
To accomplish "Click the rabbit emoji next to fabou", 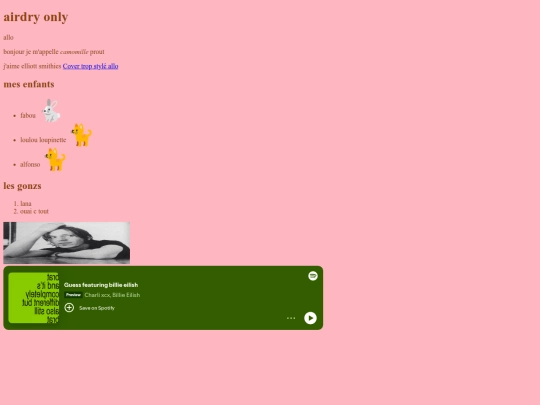I will [x=51, y=111].
